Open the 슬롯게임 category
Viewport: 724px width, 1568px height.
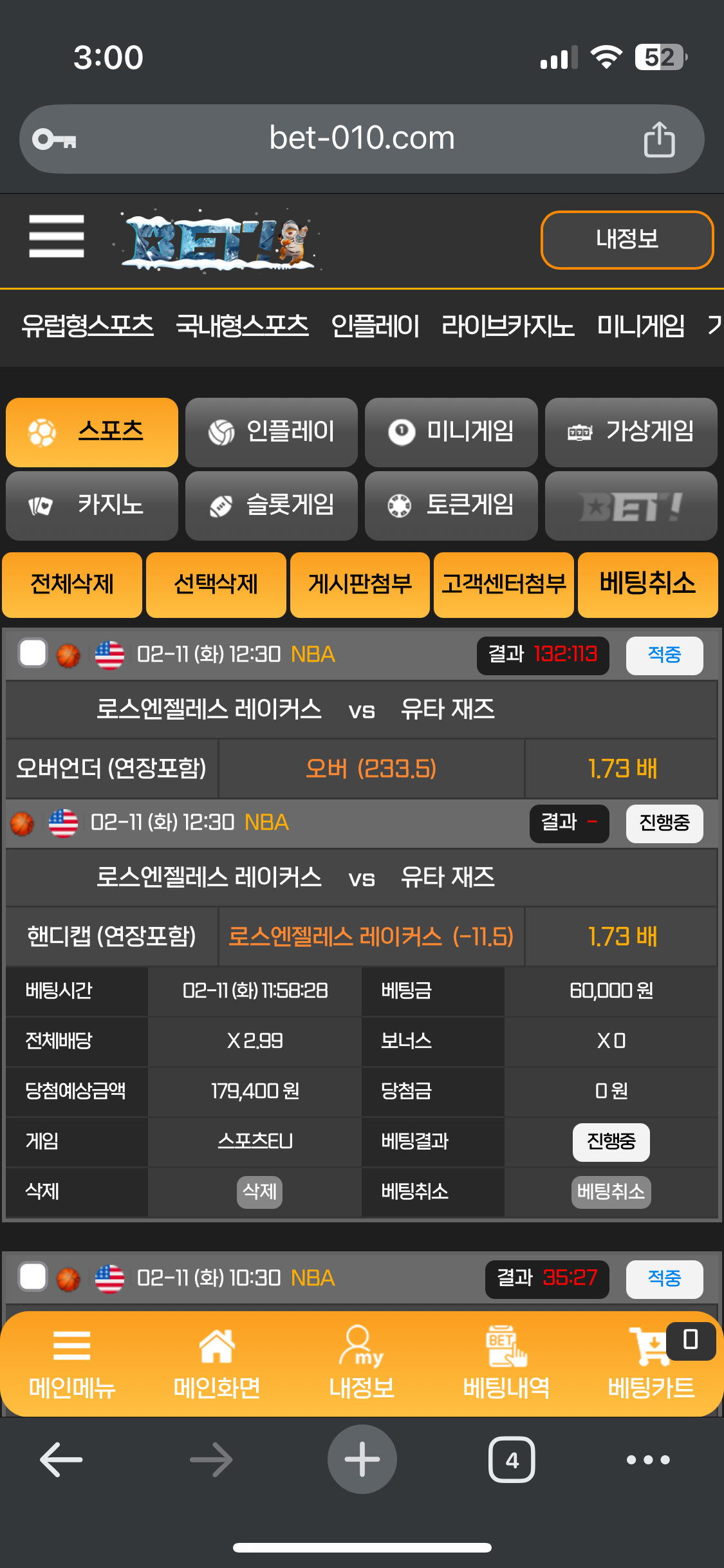point(272,505)
